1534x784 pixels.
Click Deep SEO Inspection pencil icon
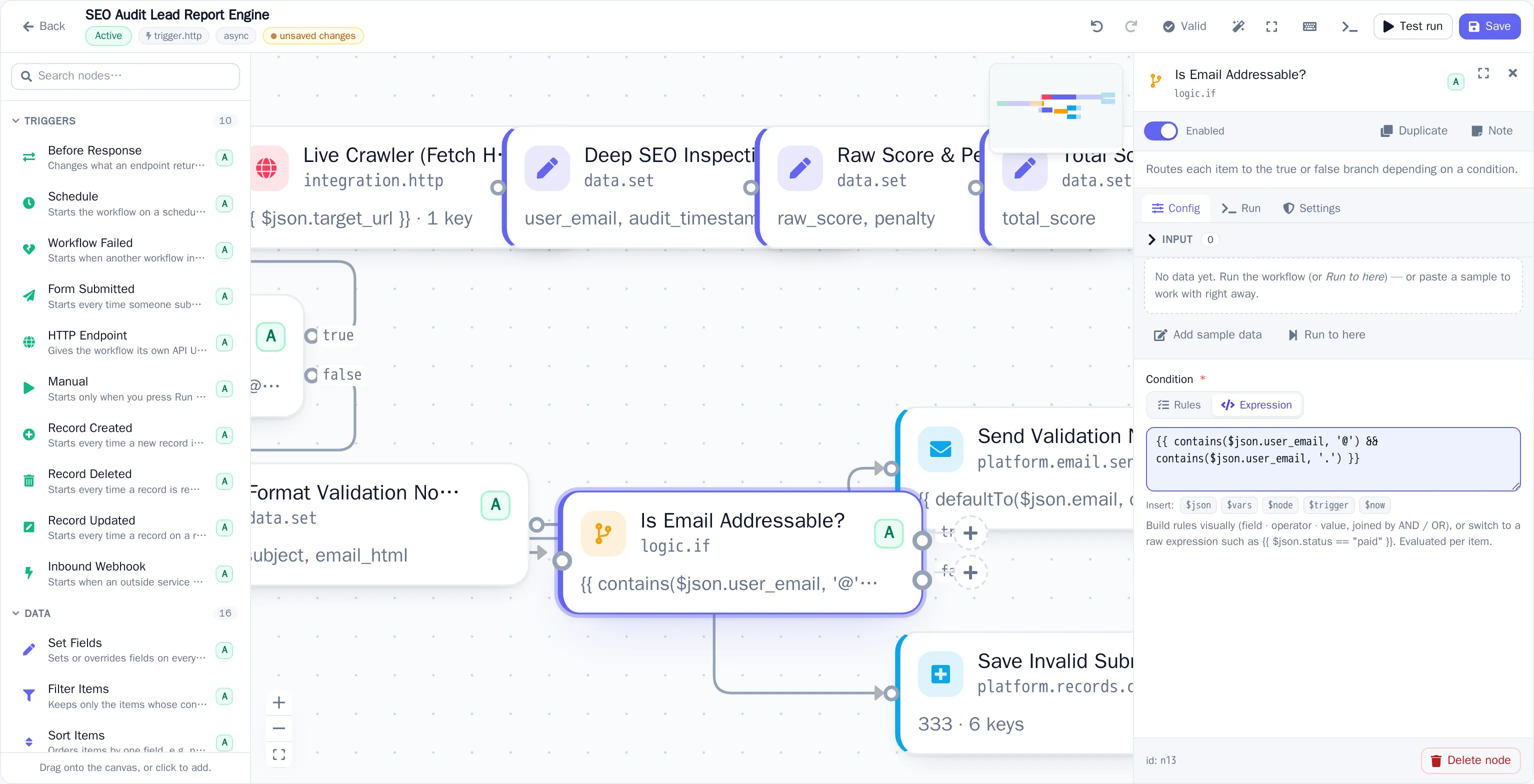click(x=547, y=168)
